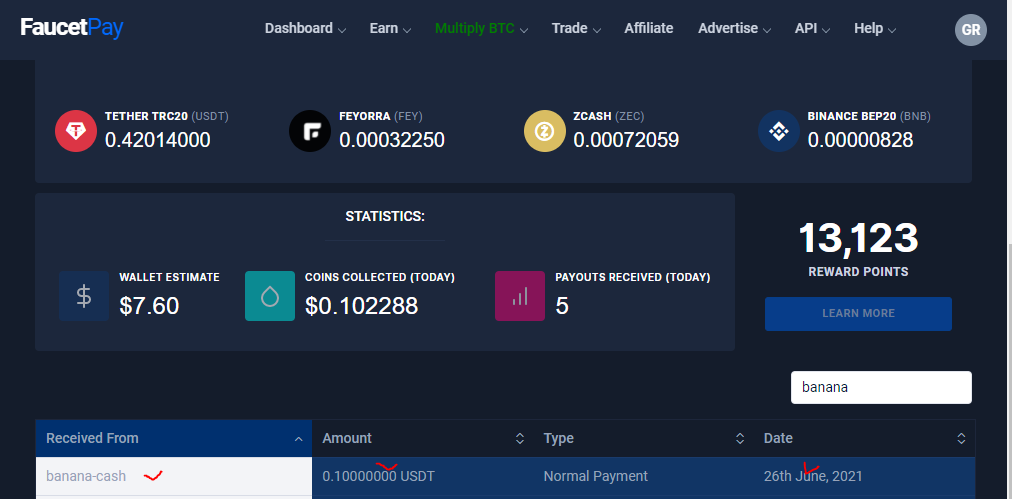This screenshot has height=499, width=1012.
Task: Open the Help dropdown menu
Action: [x=875, y=28]
